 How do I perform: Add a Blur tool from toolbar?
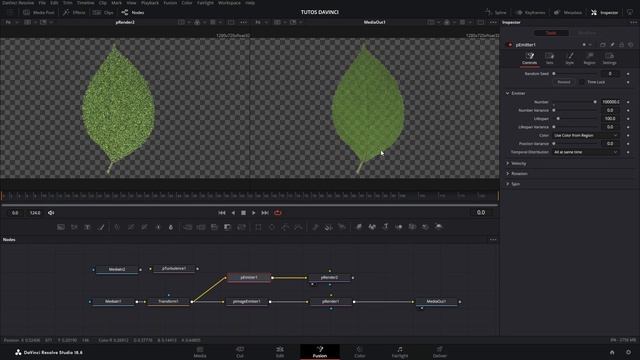pyautogui.click(x=171, y=227)
